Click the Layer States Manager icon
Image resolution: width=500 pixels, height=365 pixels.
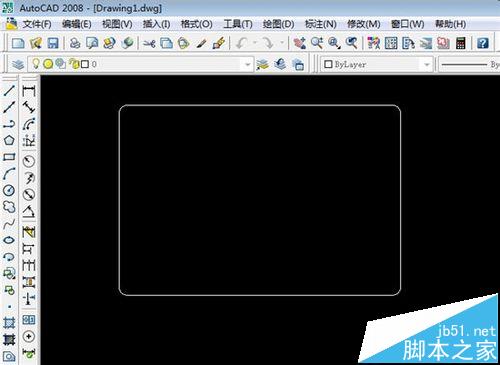click(298, 64)
